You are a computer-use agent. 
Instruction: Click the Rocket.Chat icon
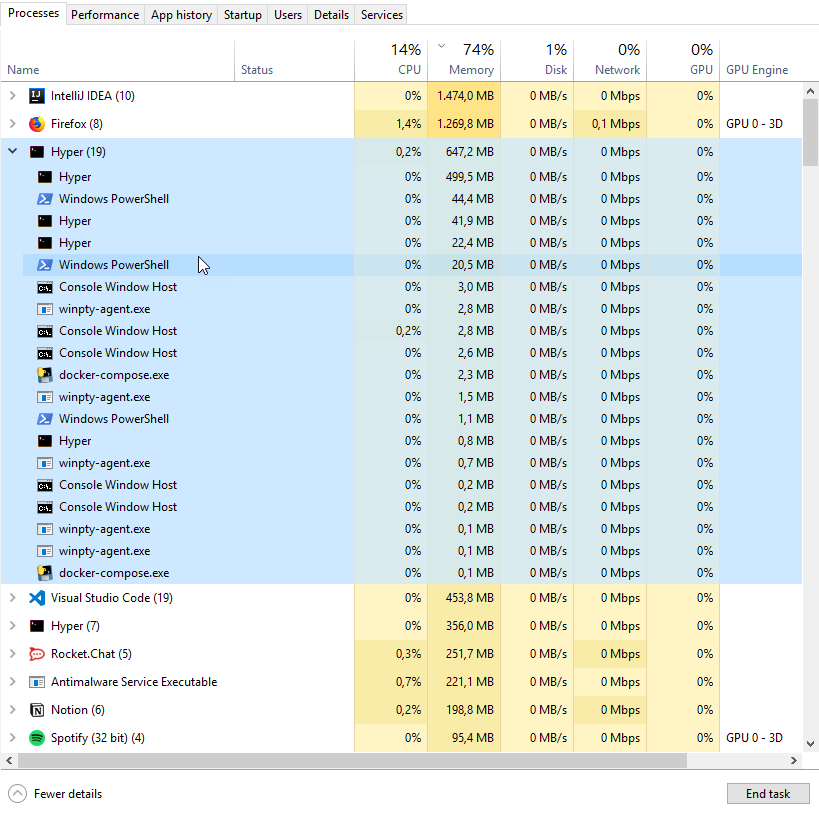click(x=37, y=654)
